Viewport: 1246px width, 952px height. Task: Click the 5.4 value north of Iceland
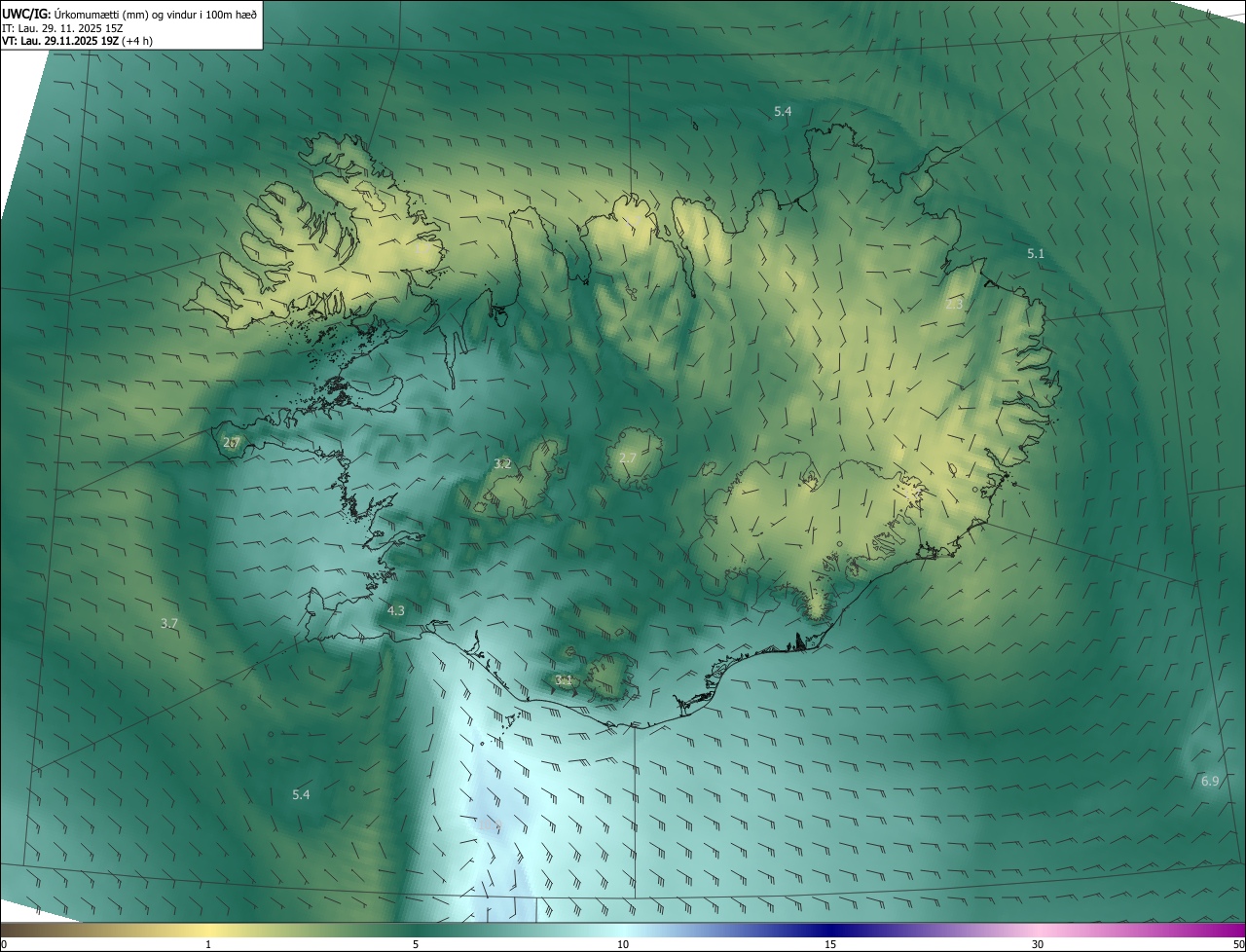pyautogui.click(x=783, y=112)
